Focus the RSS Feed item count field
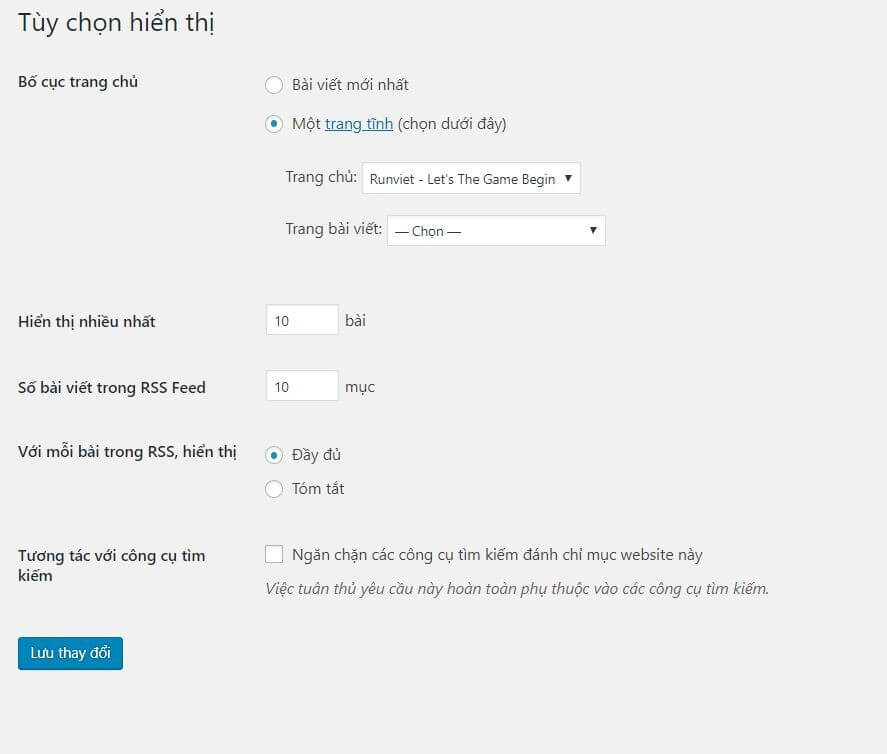Image resolution: width=887 pixels, height=754 pixels. pos(302,386)
